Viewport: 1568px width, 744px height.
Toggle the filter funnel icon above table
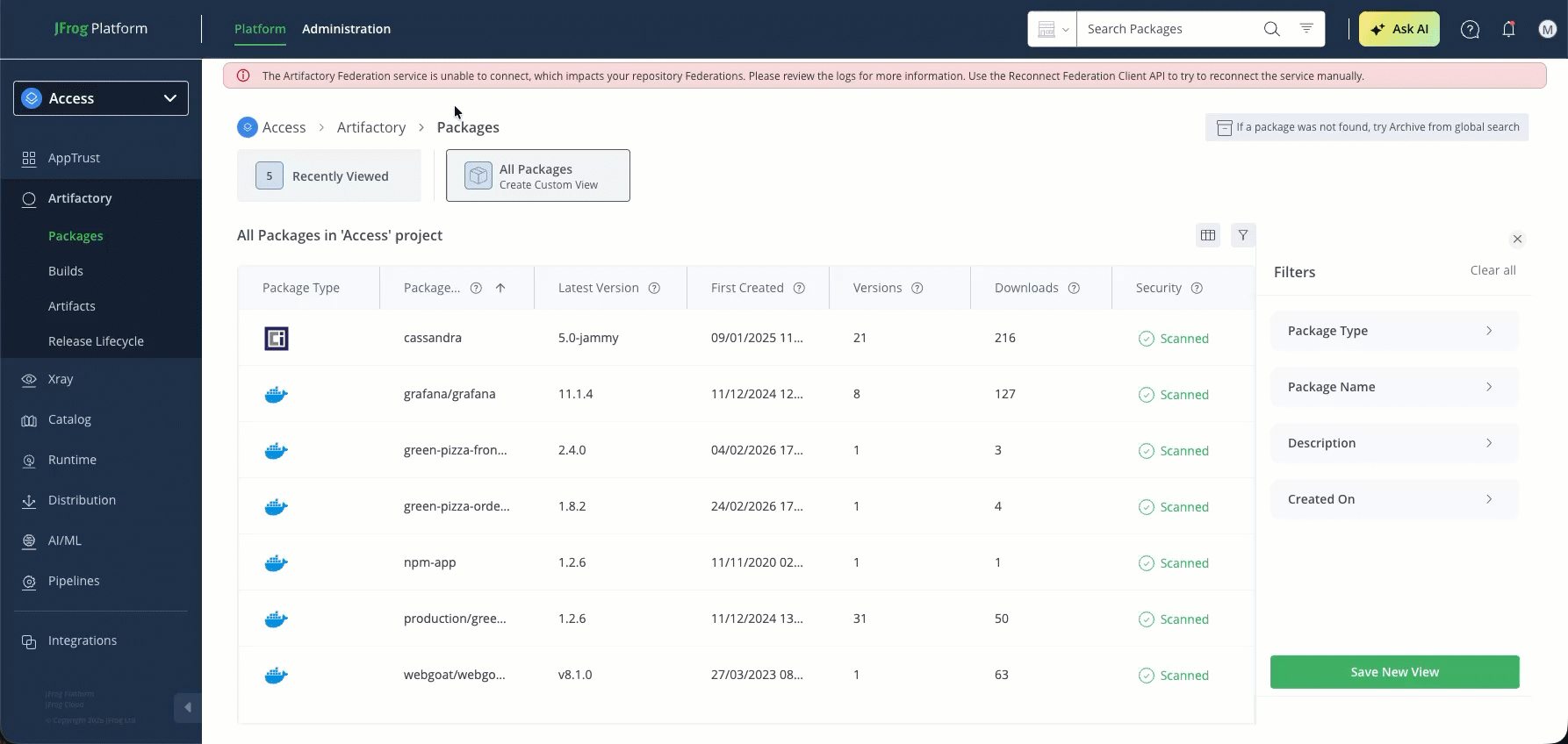[1243, 235]
